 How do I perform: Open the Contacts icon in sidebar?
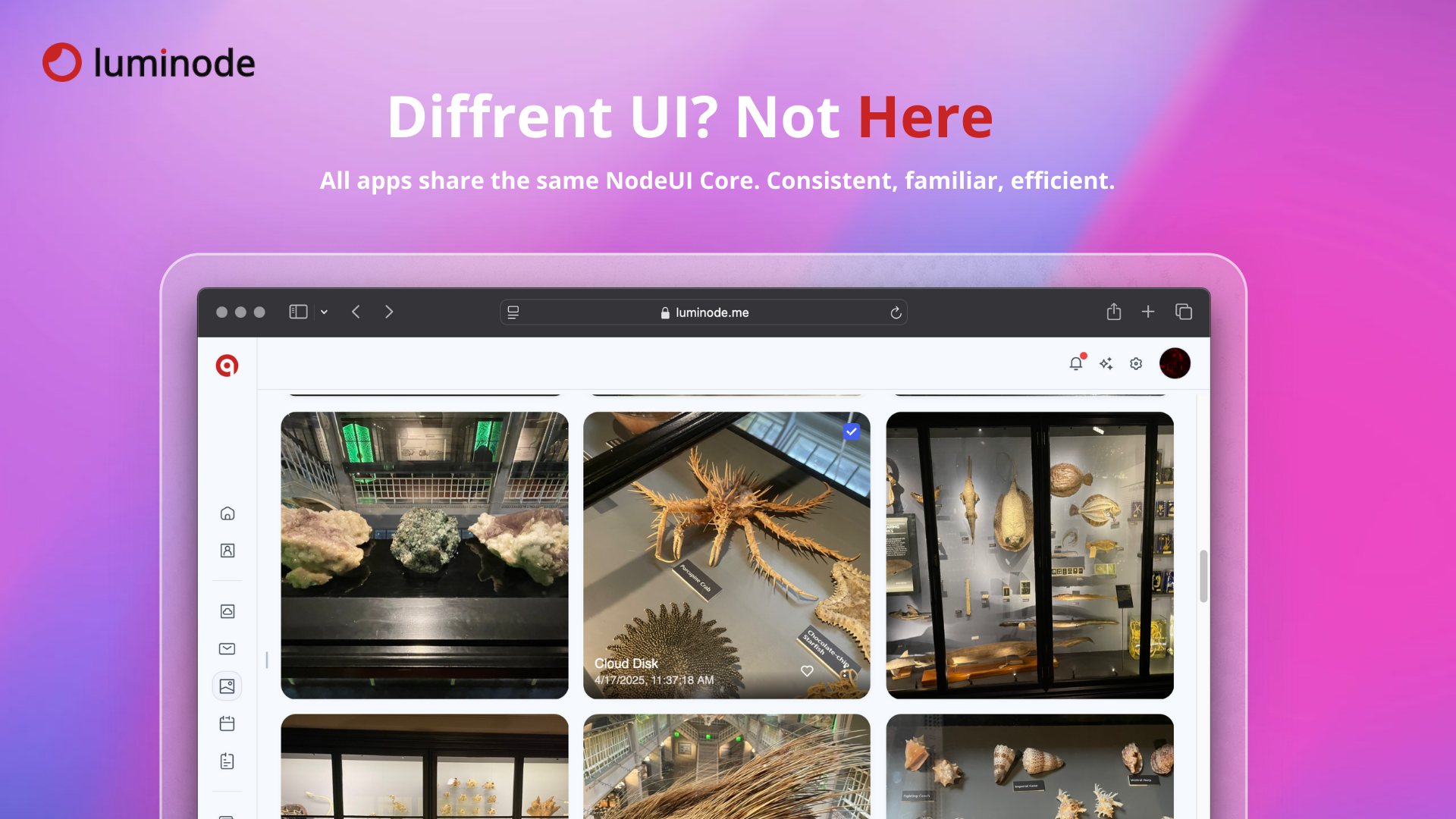coord(227,551)
